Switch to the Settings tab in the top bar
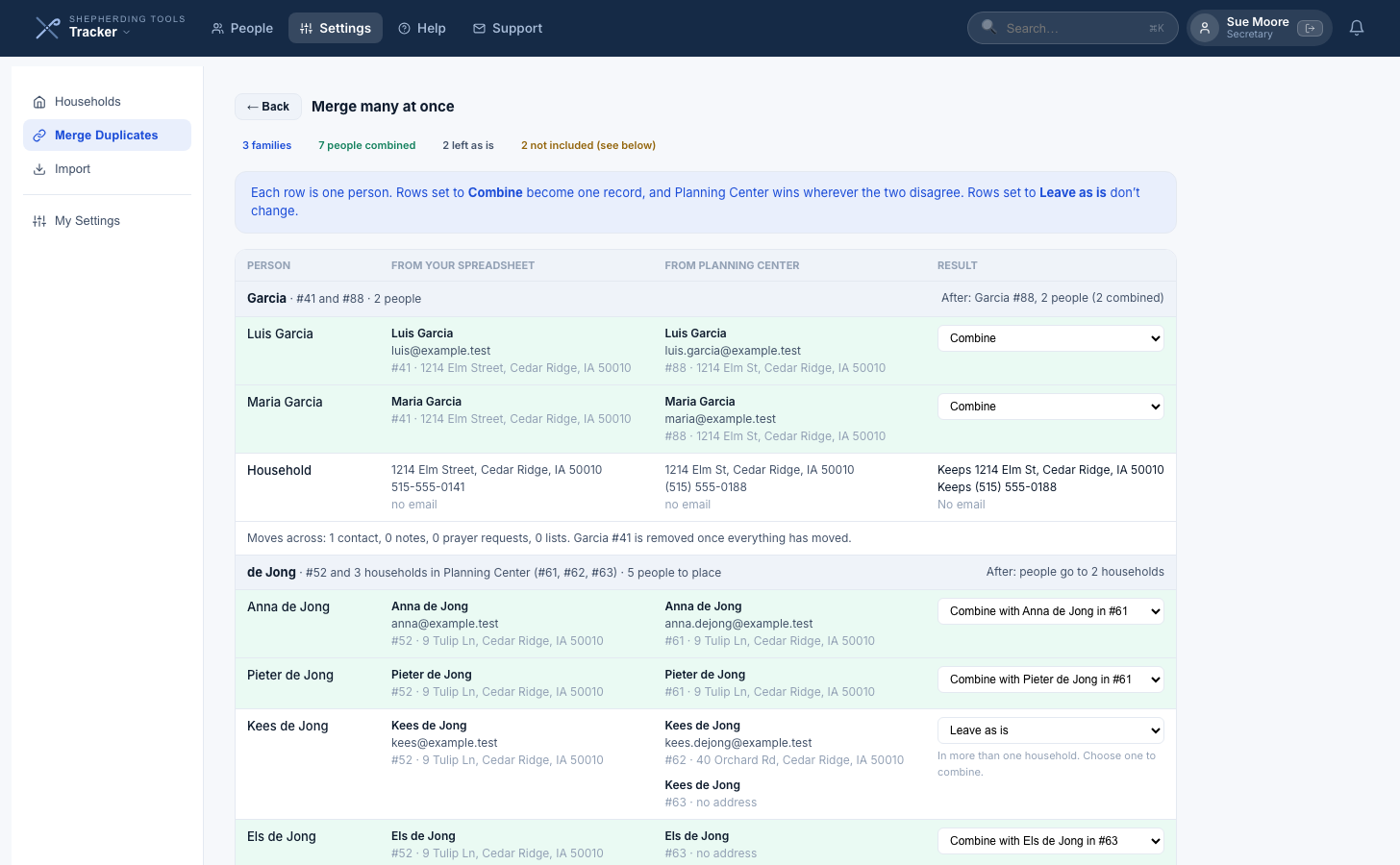Screen dimensions: 1400x865 (x=336, y=29)
